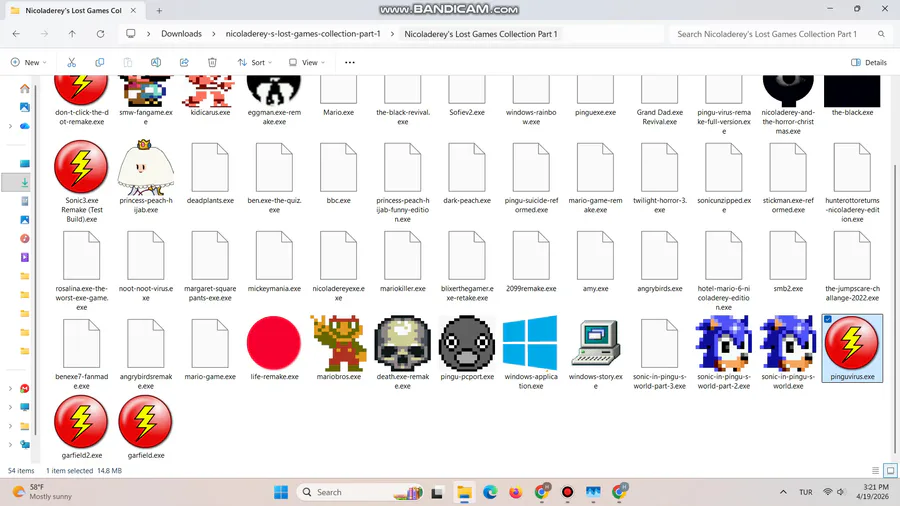
Task: Select the death.exe-remake skull icon
Action: (x=402, y=342)
